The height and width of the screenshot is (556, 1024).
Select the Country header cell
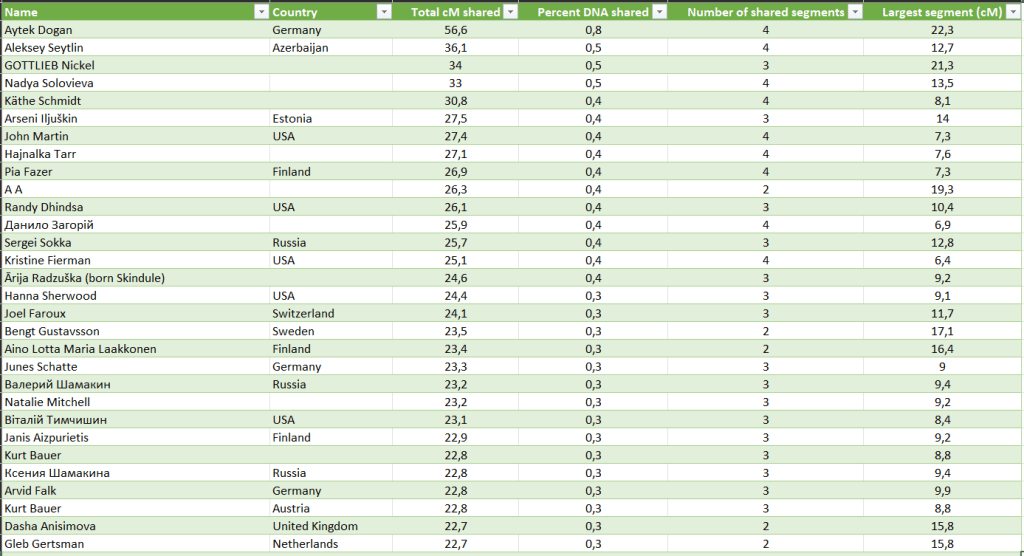click(320, 12)
